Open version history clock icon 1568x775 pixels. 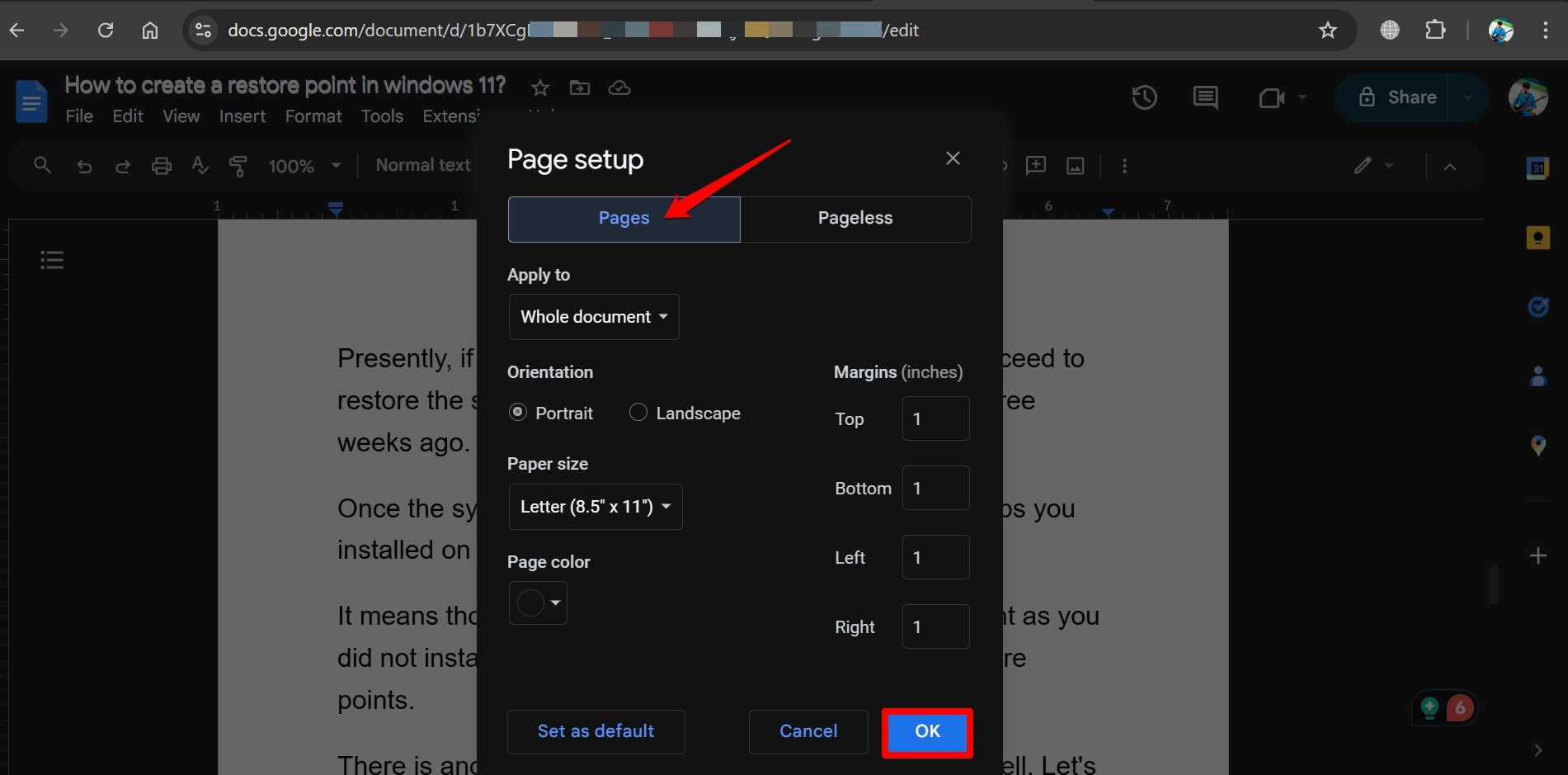[x=1144, y=97]
